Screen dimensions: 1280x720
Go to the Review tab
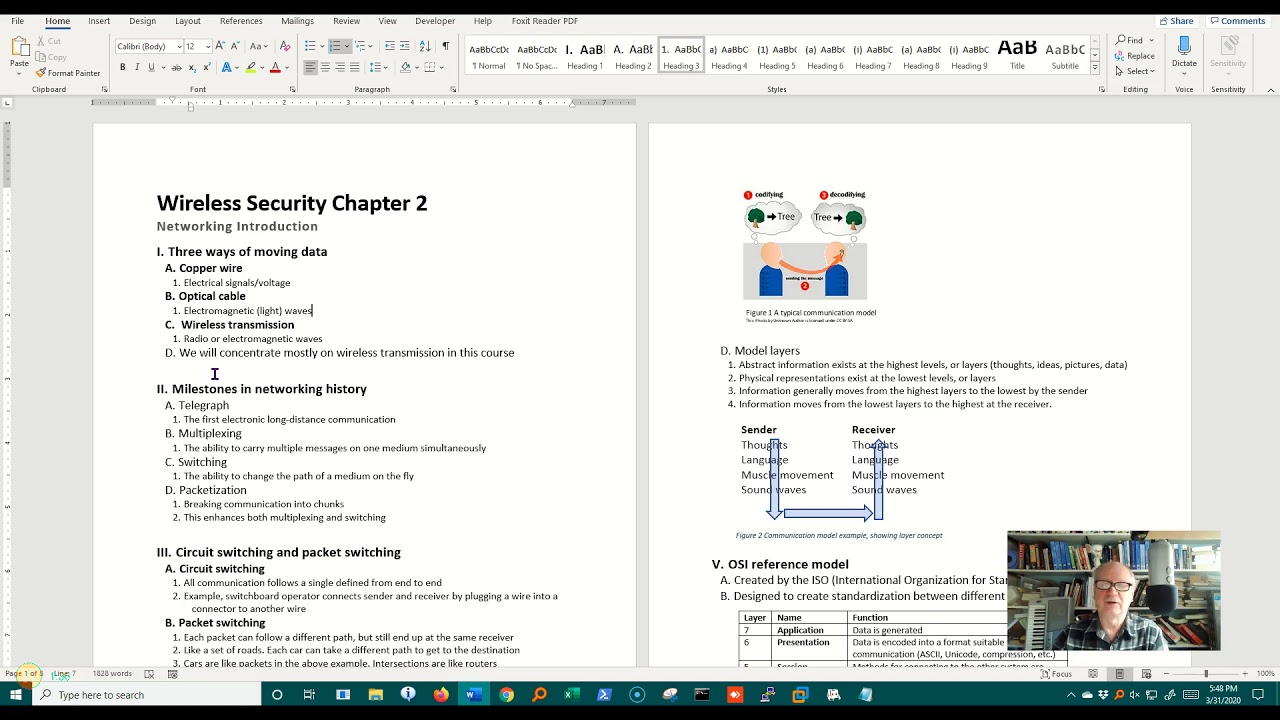click(x=346, y=21)
